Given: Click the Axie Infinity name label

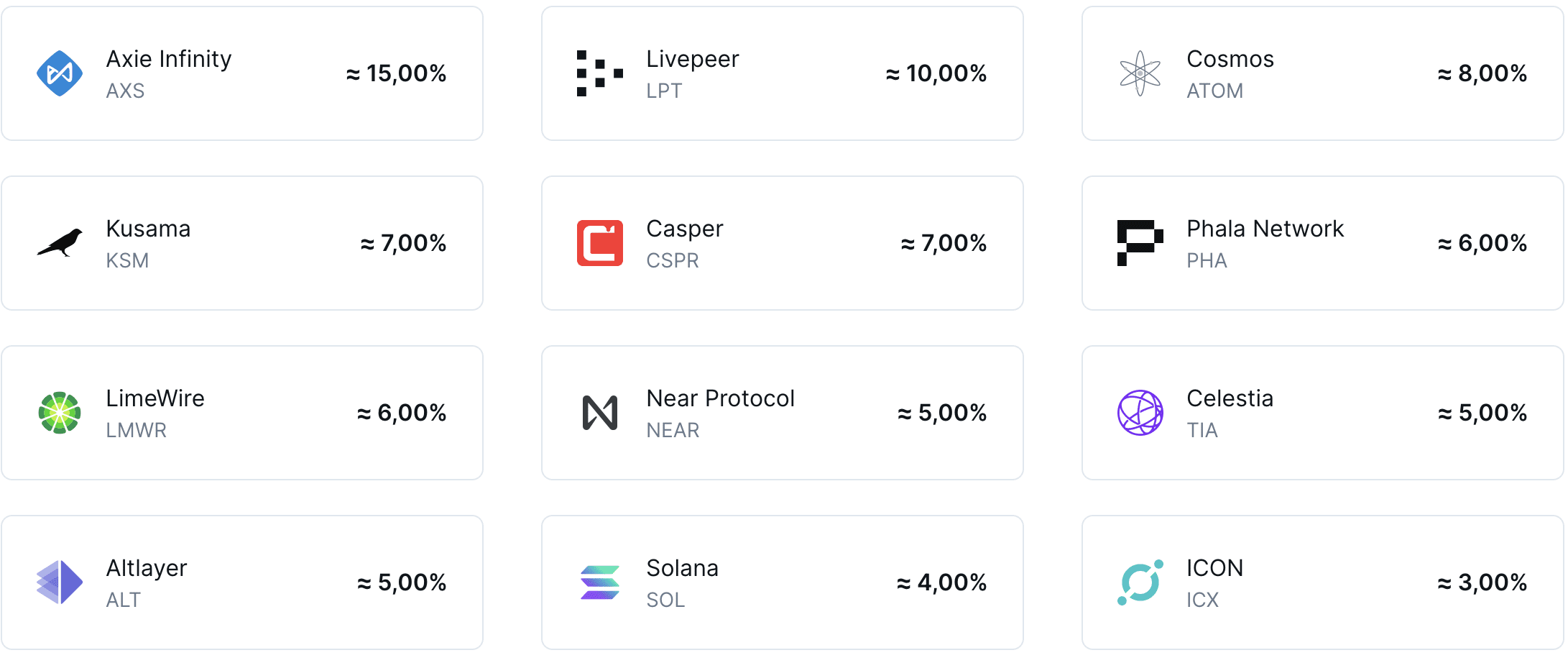Looking at the screenshot, I should (x=169, y=59).
